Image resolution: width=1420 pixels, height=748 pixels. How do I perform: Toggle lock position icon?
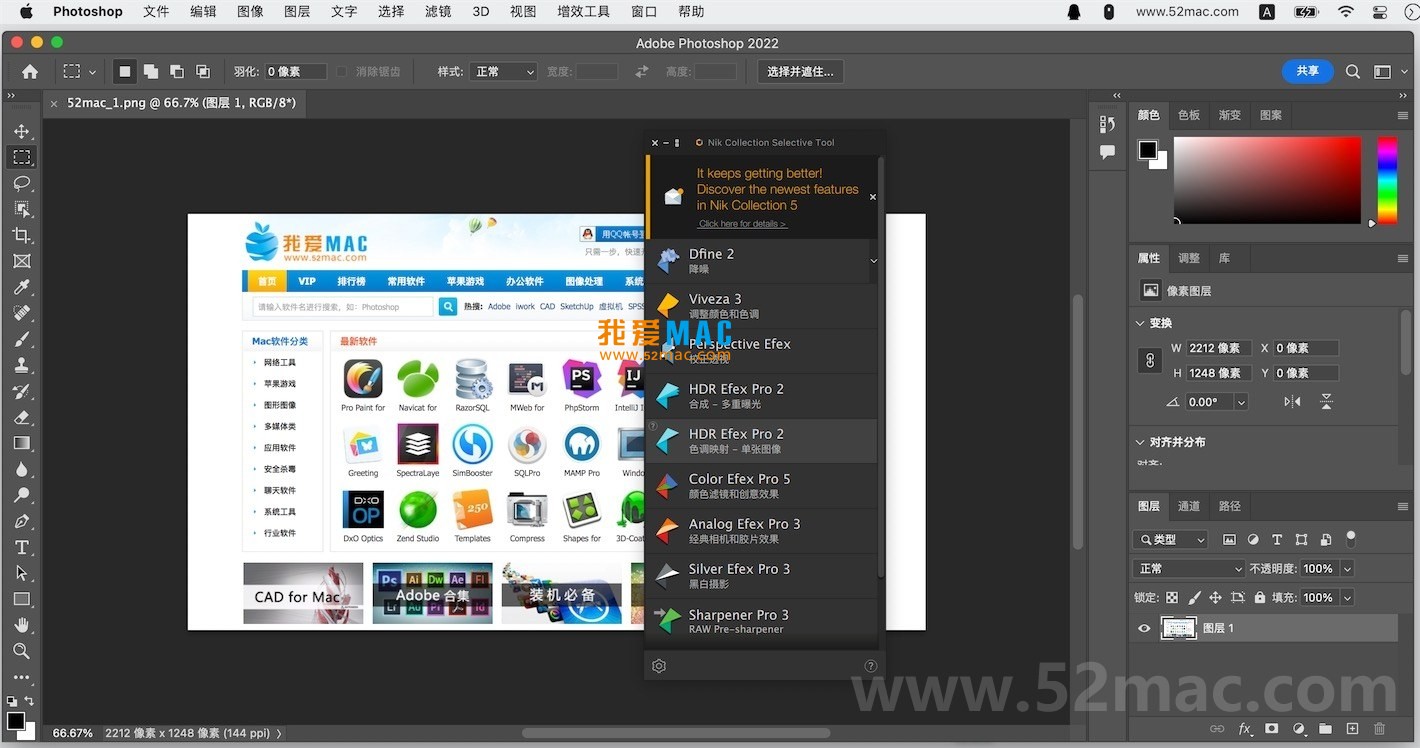point(1215,598)
